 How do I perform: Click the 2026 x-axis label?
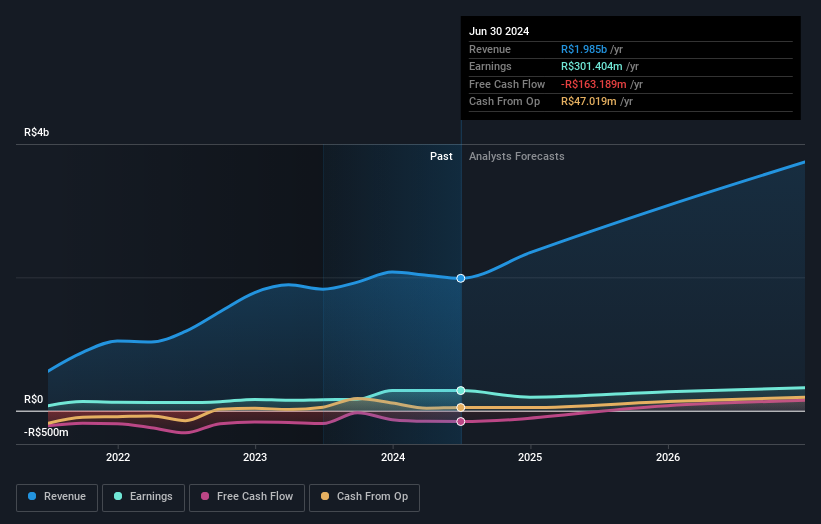(668, 458)
